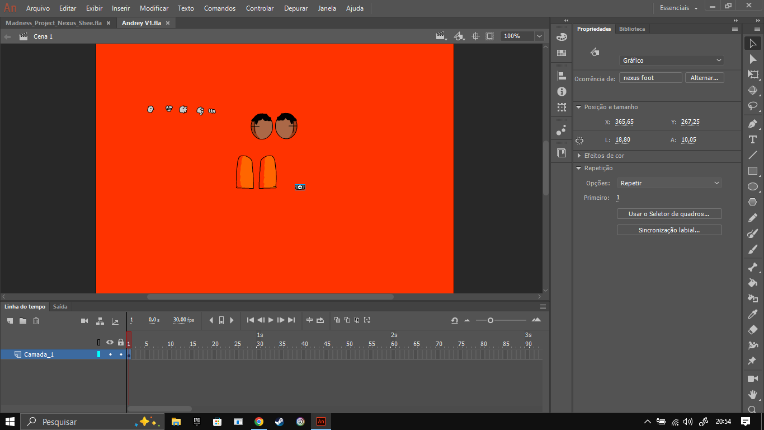The image size is (764, 430).
Task: Open the Comandos menu
Action: click(219, 8)
